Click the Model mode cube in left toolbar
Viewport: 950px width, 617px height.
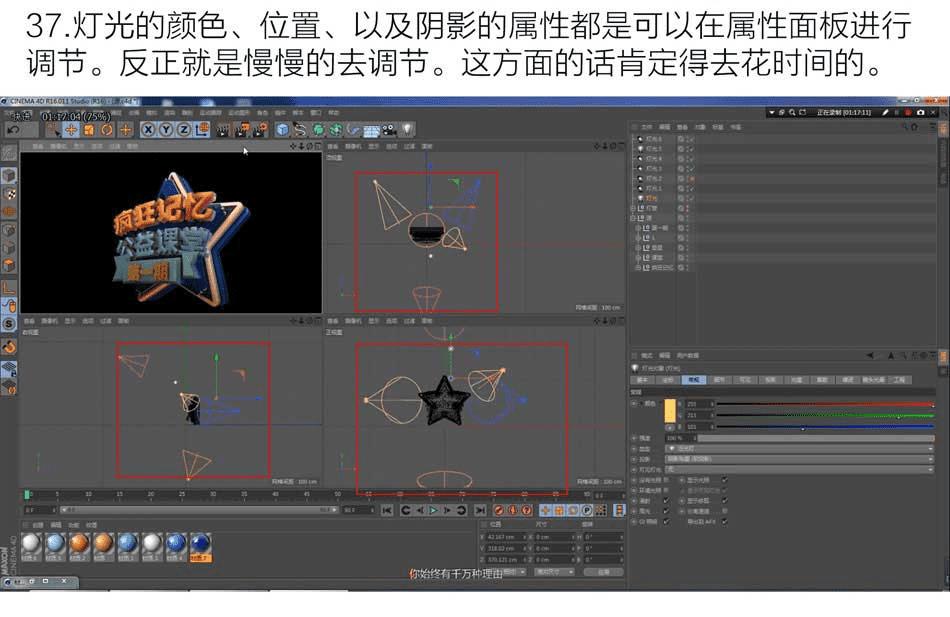(x=8, y=176)
